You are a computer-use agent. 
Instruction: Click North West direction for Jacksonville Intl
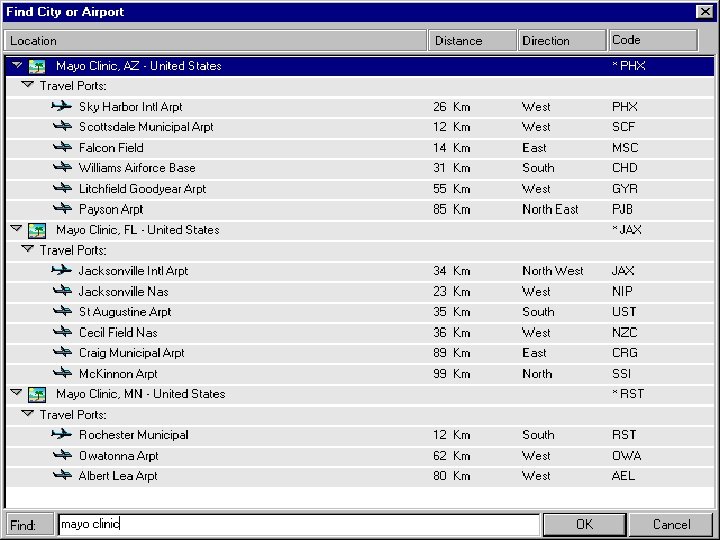552,271
